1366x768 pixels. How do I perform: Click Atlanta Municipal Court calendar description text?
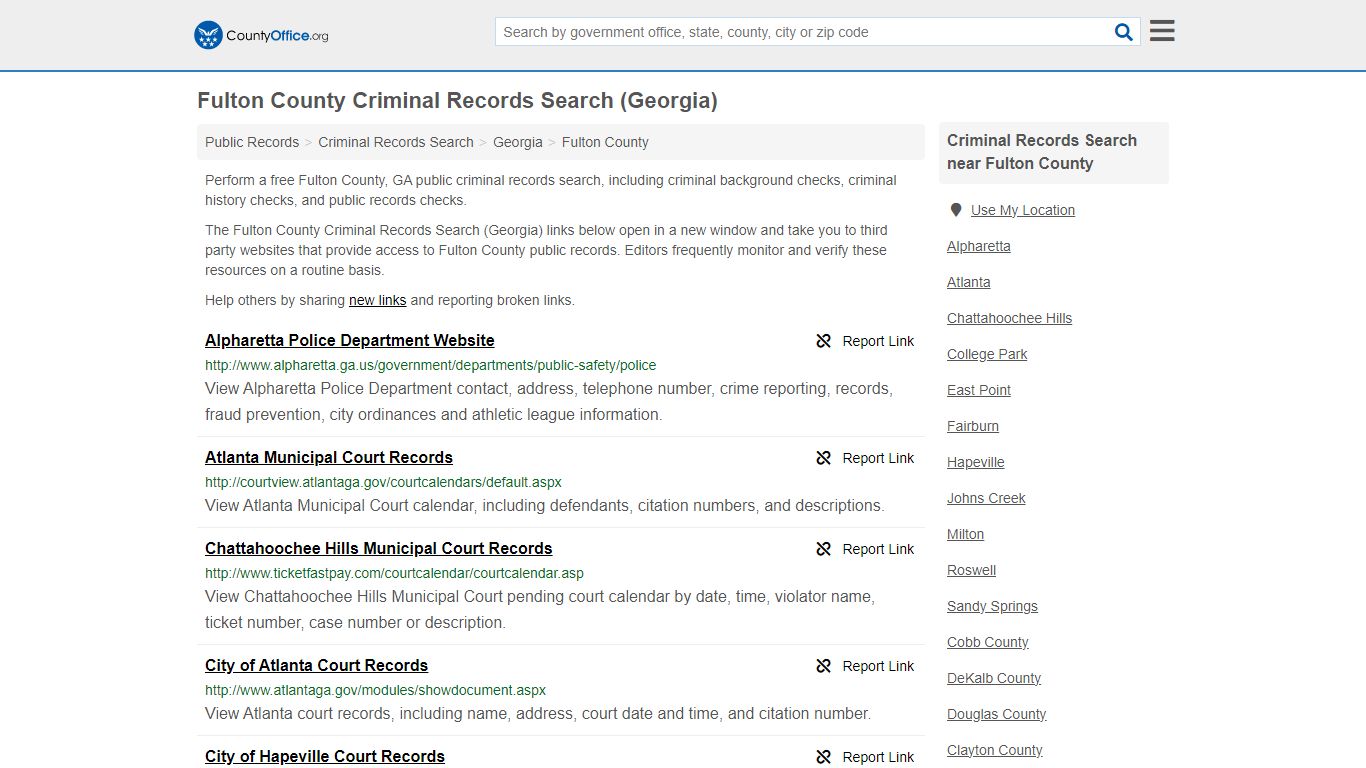[545, 505]
